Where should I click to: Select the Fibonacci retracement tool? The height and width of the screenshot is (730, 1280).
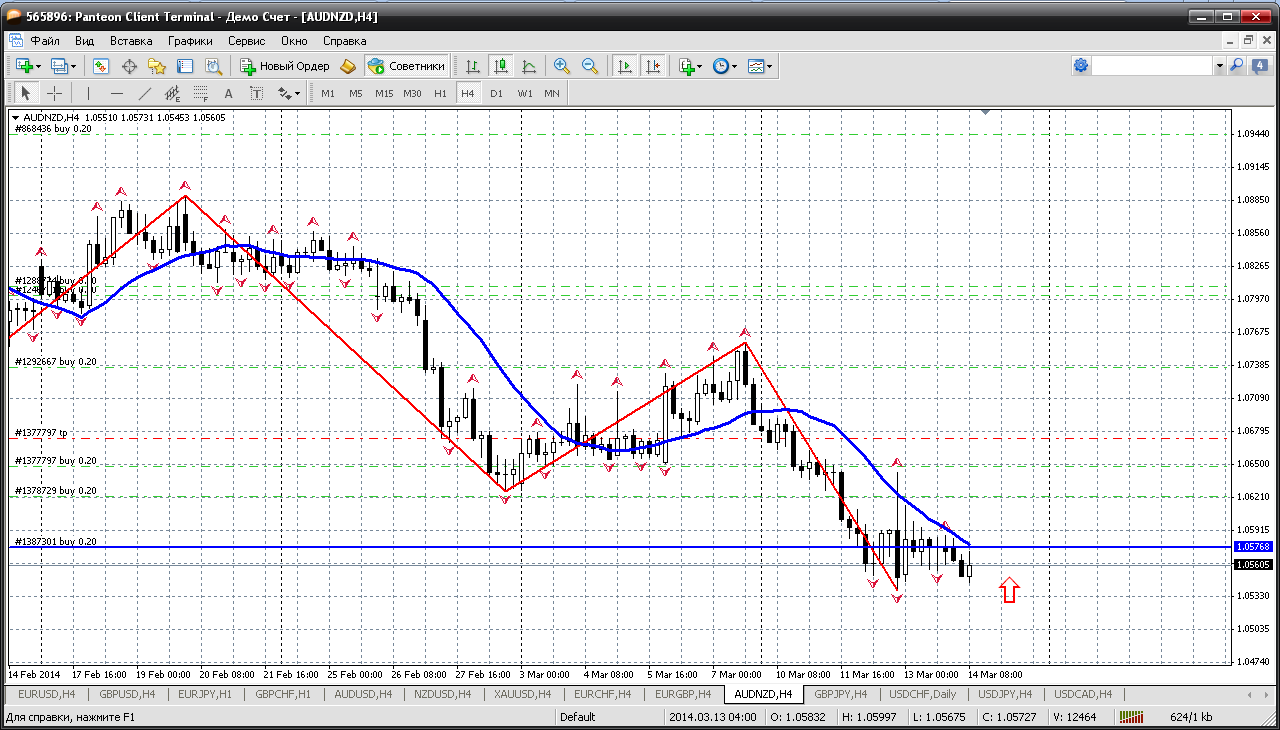[x=200, y=93]
